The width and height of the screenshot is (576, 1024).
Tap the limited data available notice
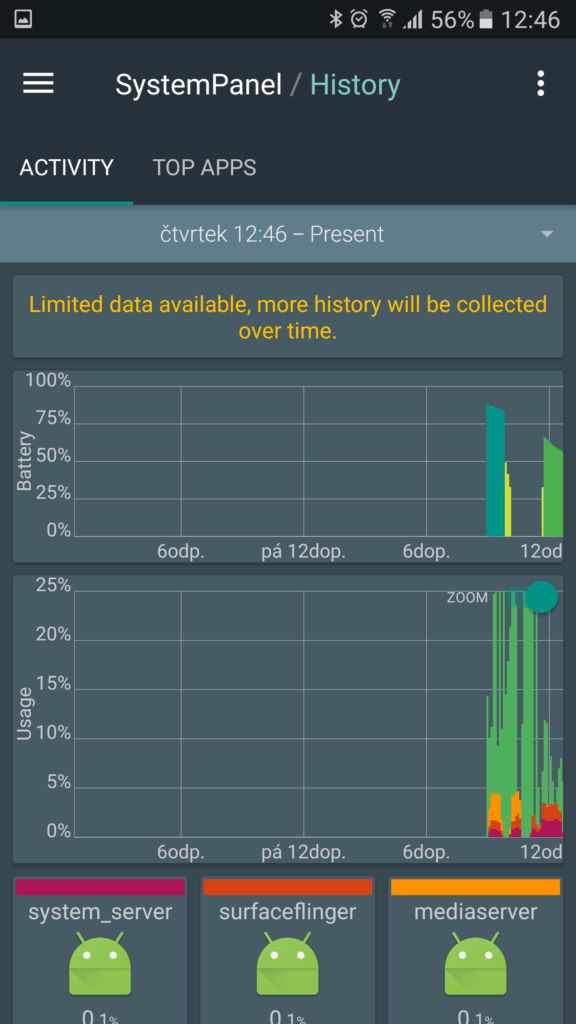point(288,317)
